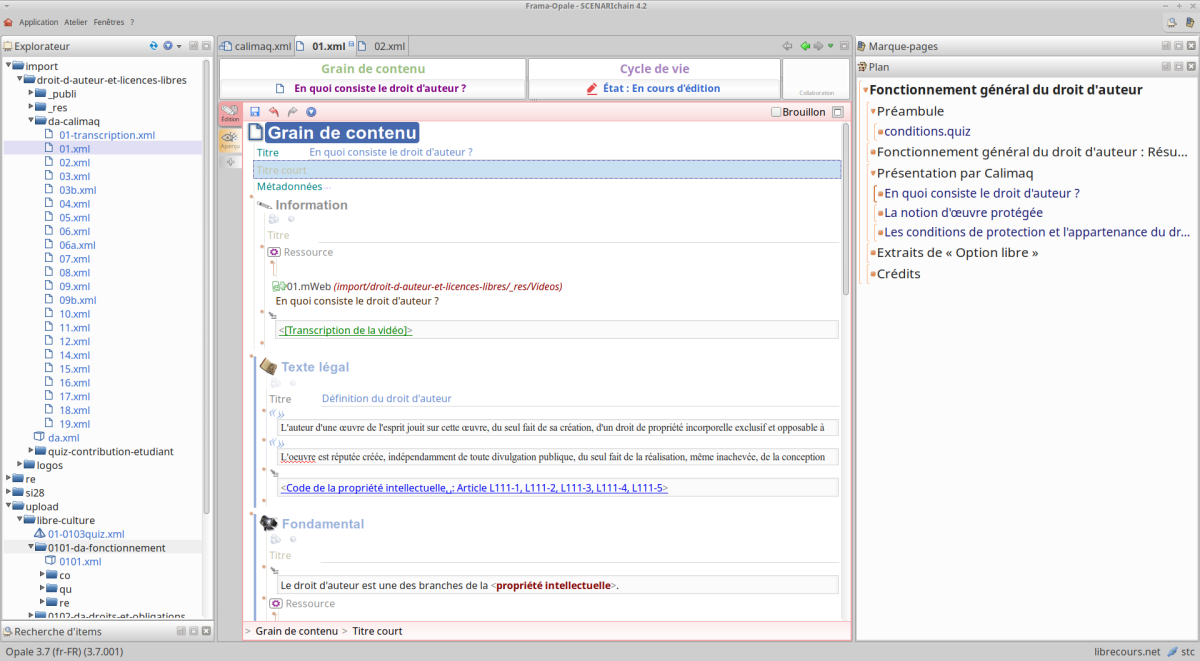Screen dimensions: 1200x661
Task: Click the Titre court input field
Action: (x=547, y=170)
